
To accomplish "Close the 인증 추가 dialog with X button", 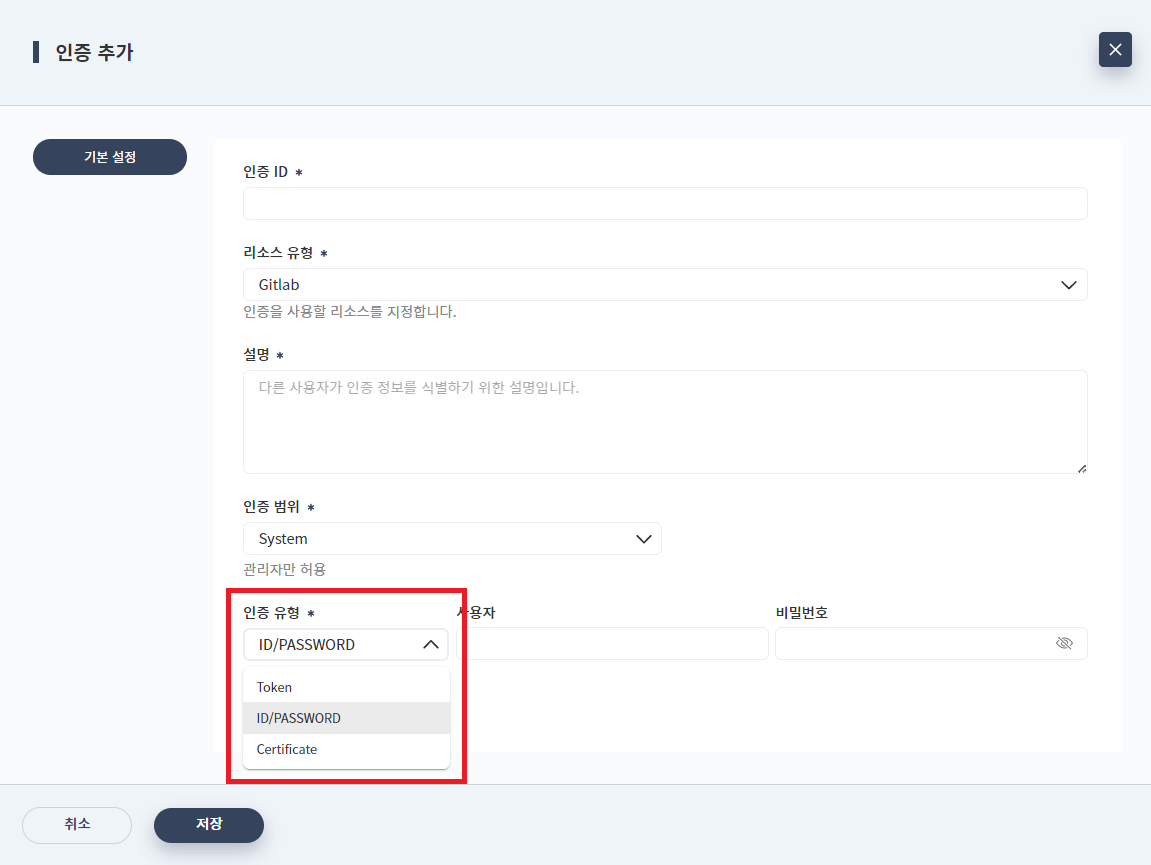I will coord(1115,49).
